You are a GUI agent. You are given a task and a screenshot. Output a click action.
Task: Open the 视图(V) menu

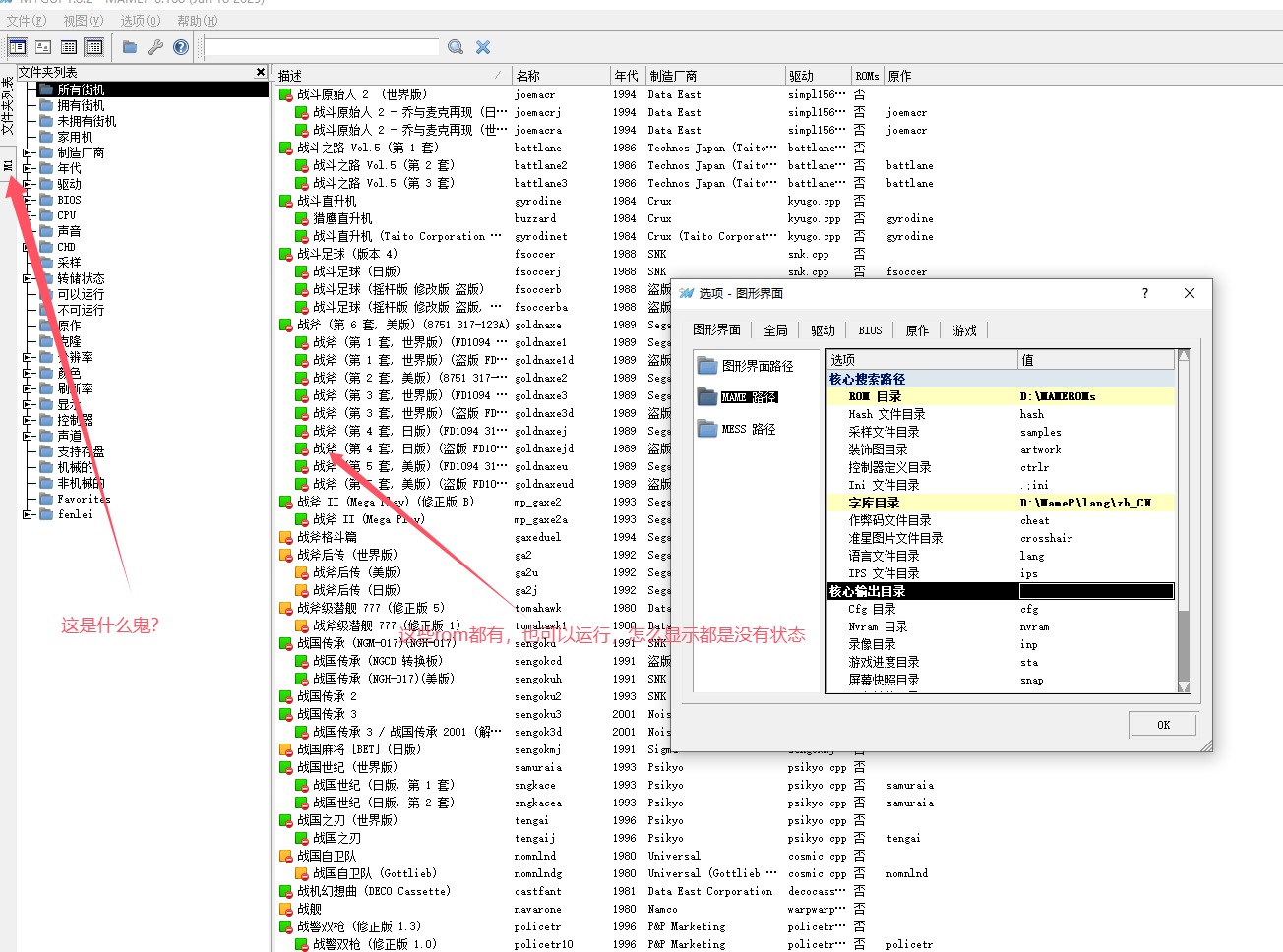(84, 20)
